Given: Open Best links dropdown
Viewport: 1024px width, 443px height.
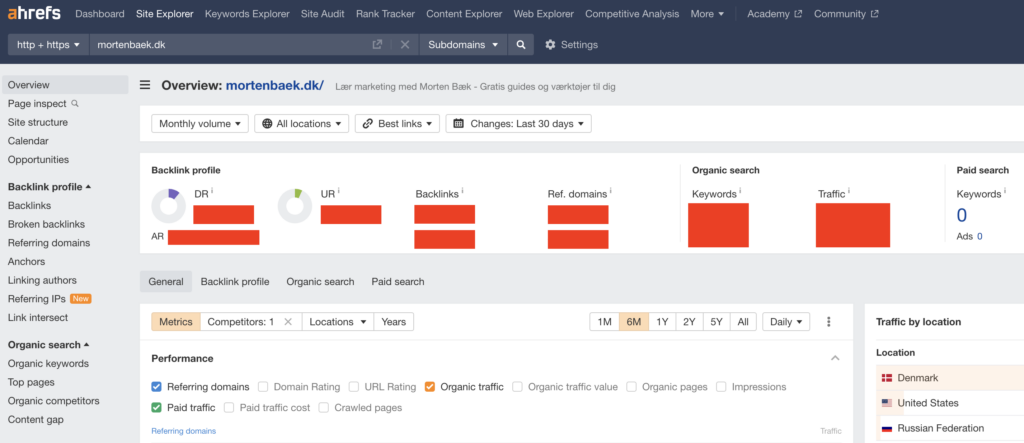Looking at the screenshot, I should click(x=398, y=123).
